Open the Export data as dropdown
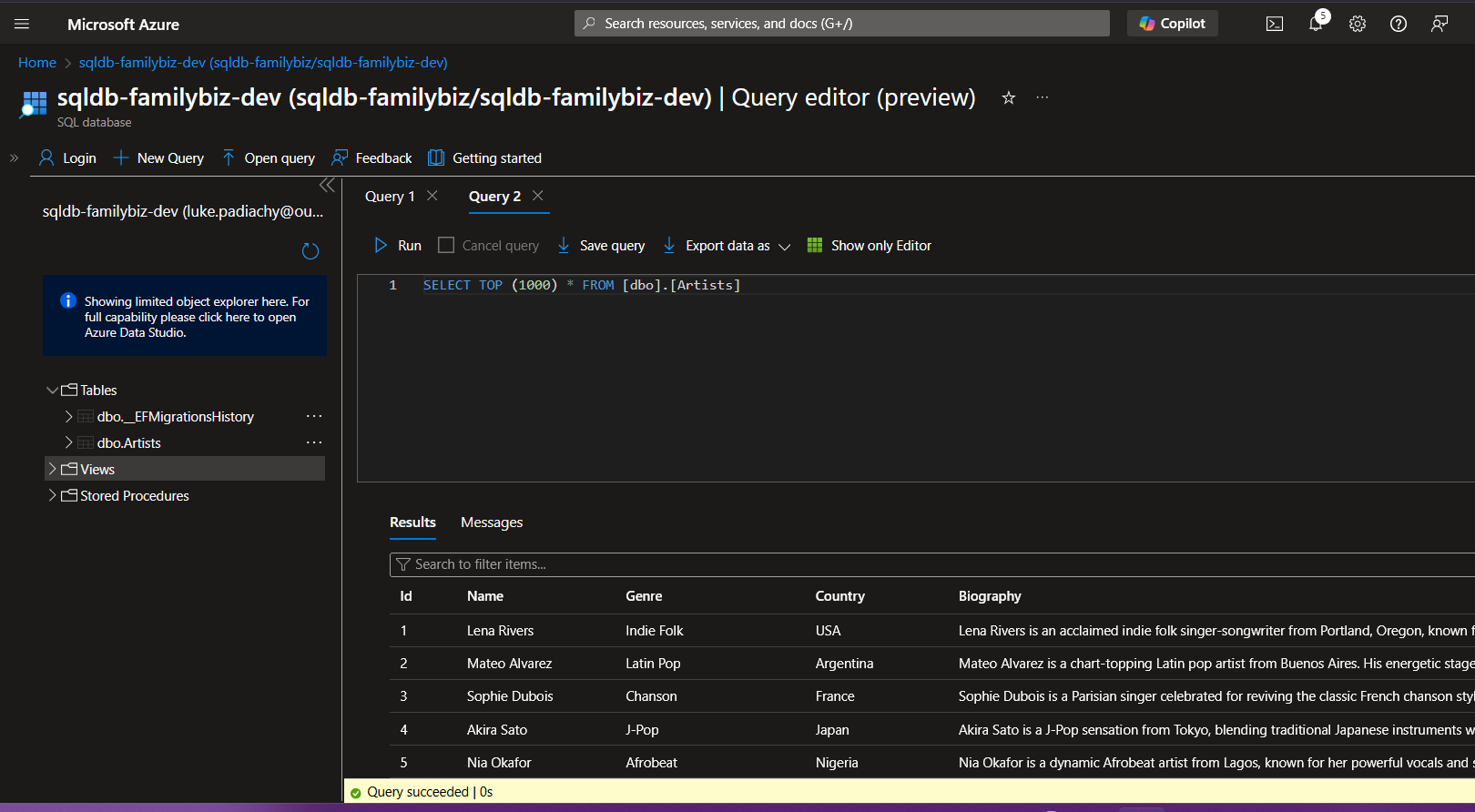1475x812 pixels. click(x=727, y=246)
